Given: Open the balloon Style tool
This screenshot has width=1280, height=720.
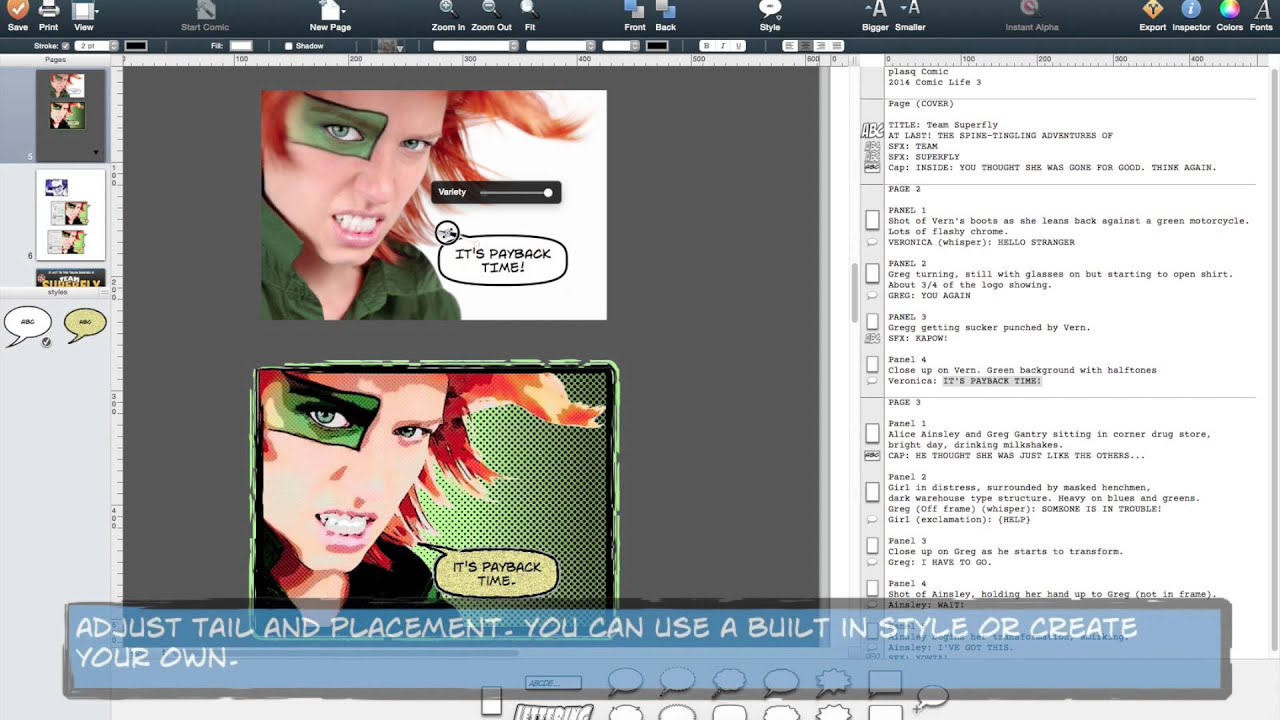Looking at the screenshot, I should tap(770, 10).
